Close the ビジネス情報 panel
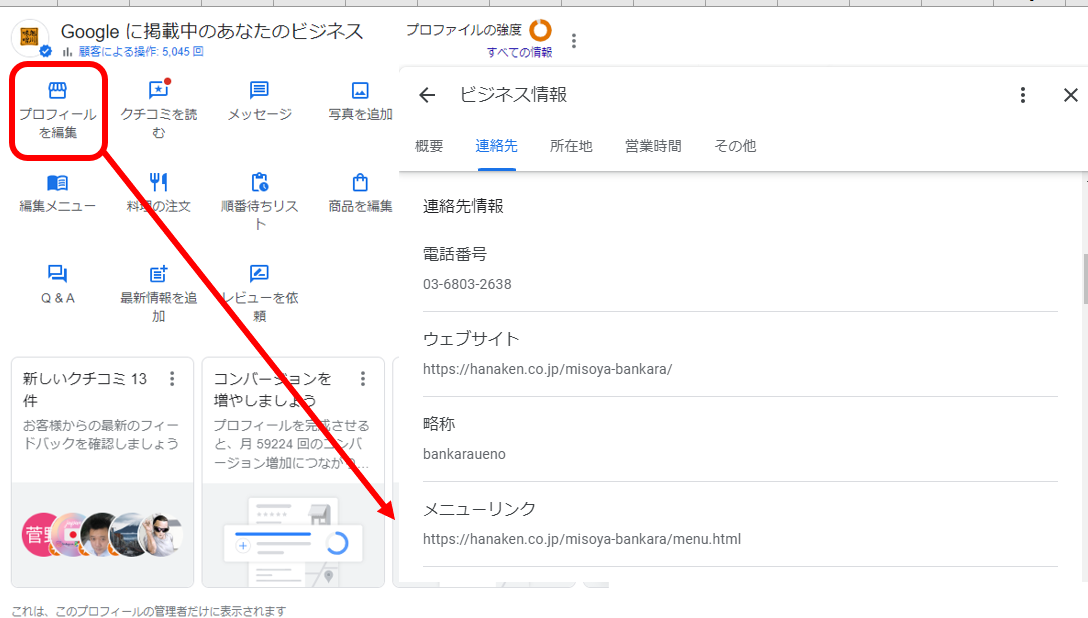The image size is (1088, 618). click(x=1071, y=95)
